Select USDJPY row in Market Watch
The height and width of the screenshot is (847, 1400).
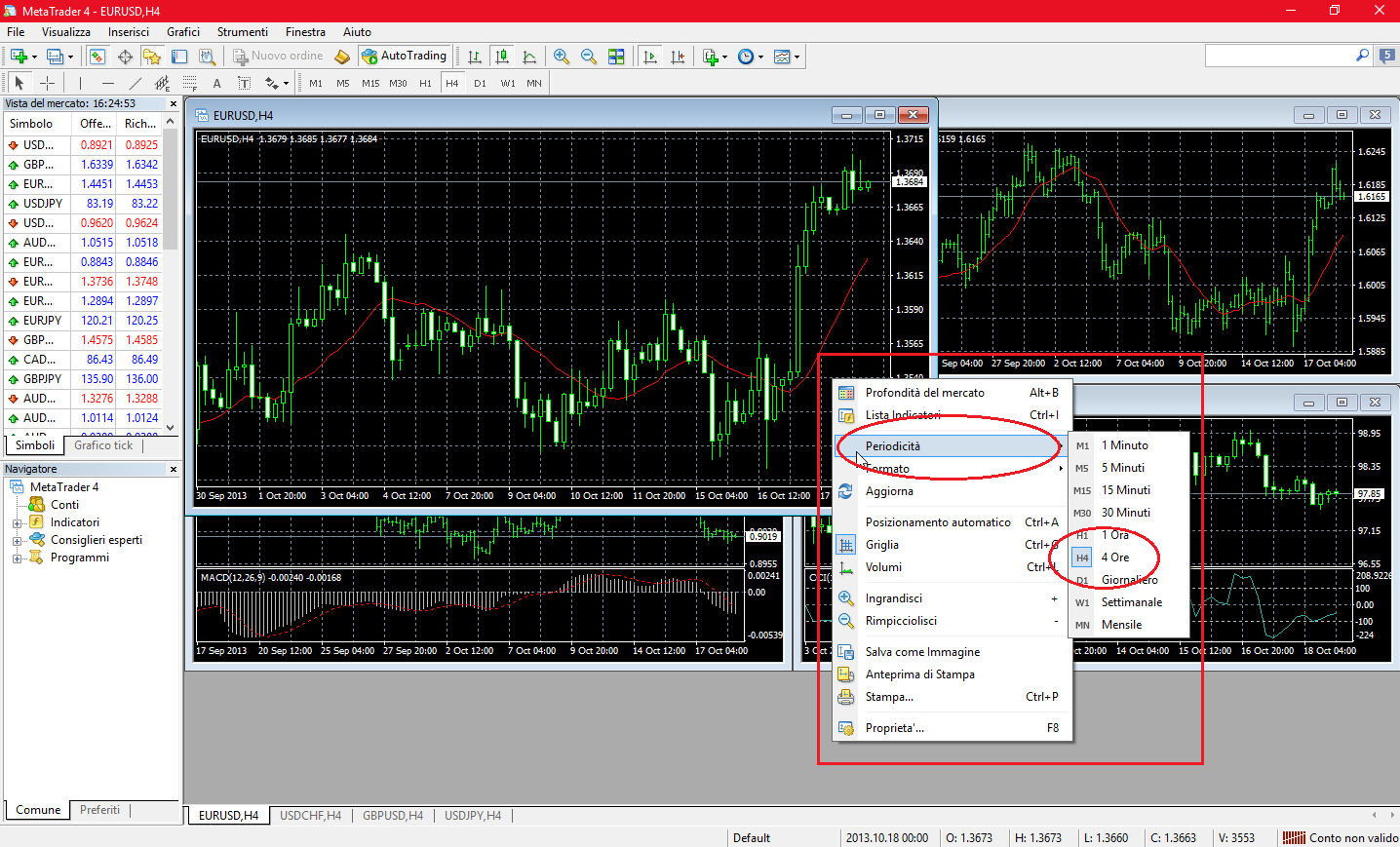83,204
